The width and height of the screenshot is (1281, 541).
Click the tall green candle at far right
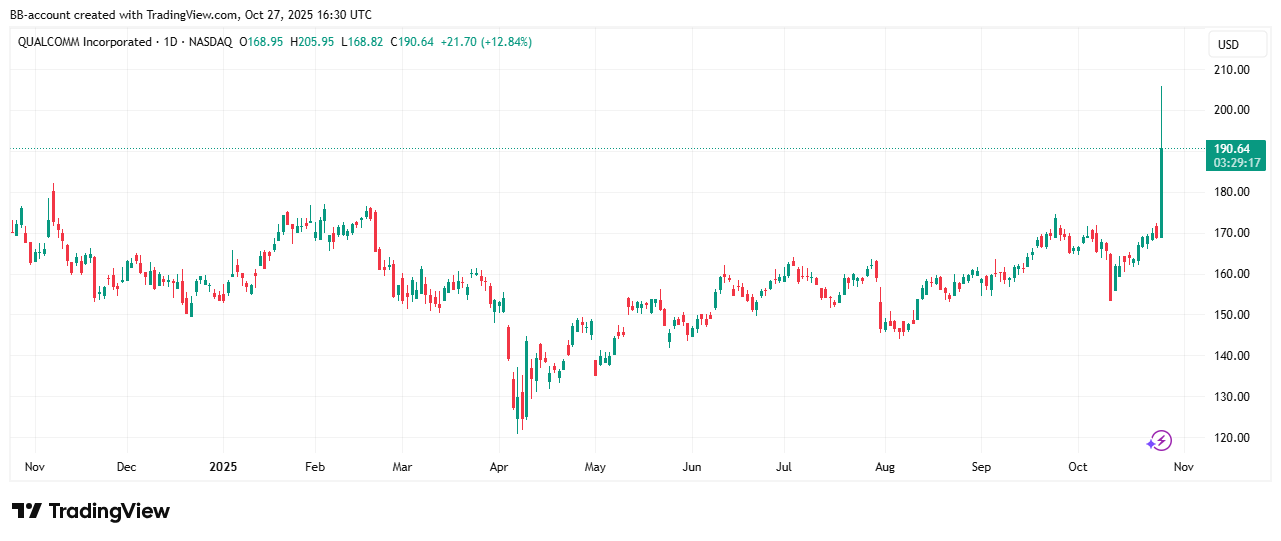coord(1161,192)
